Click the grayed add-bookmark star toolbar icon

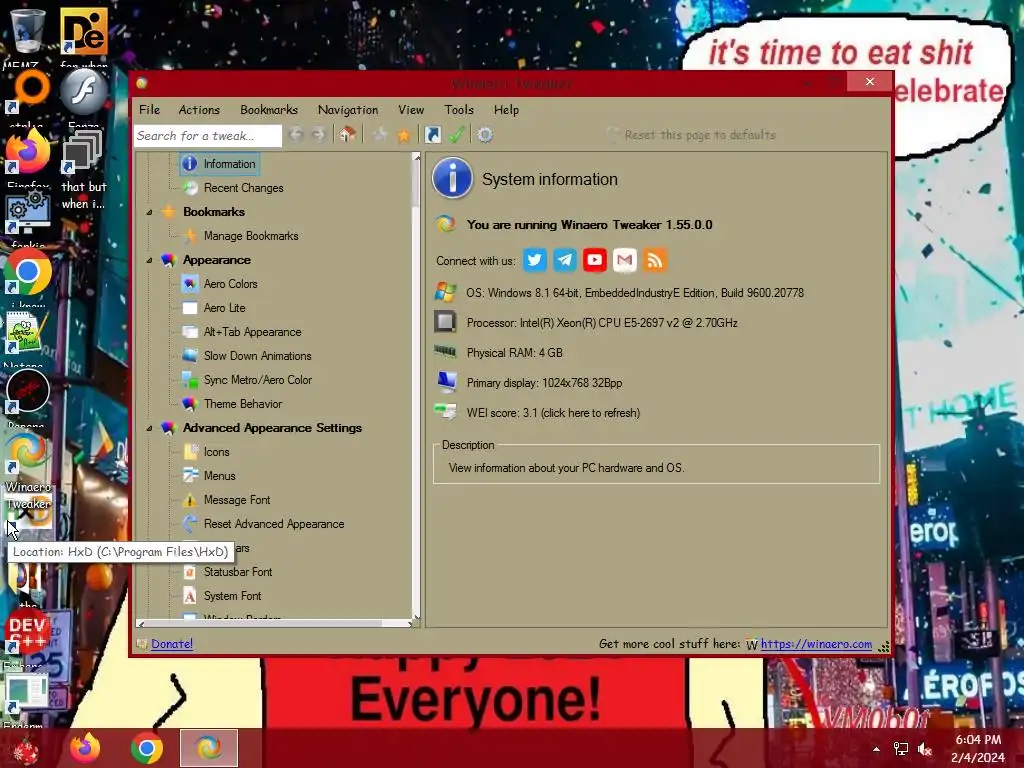tap(379, 135)
